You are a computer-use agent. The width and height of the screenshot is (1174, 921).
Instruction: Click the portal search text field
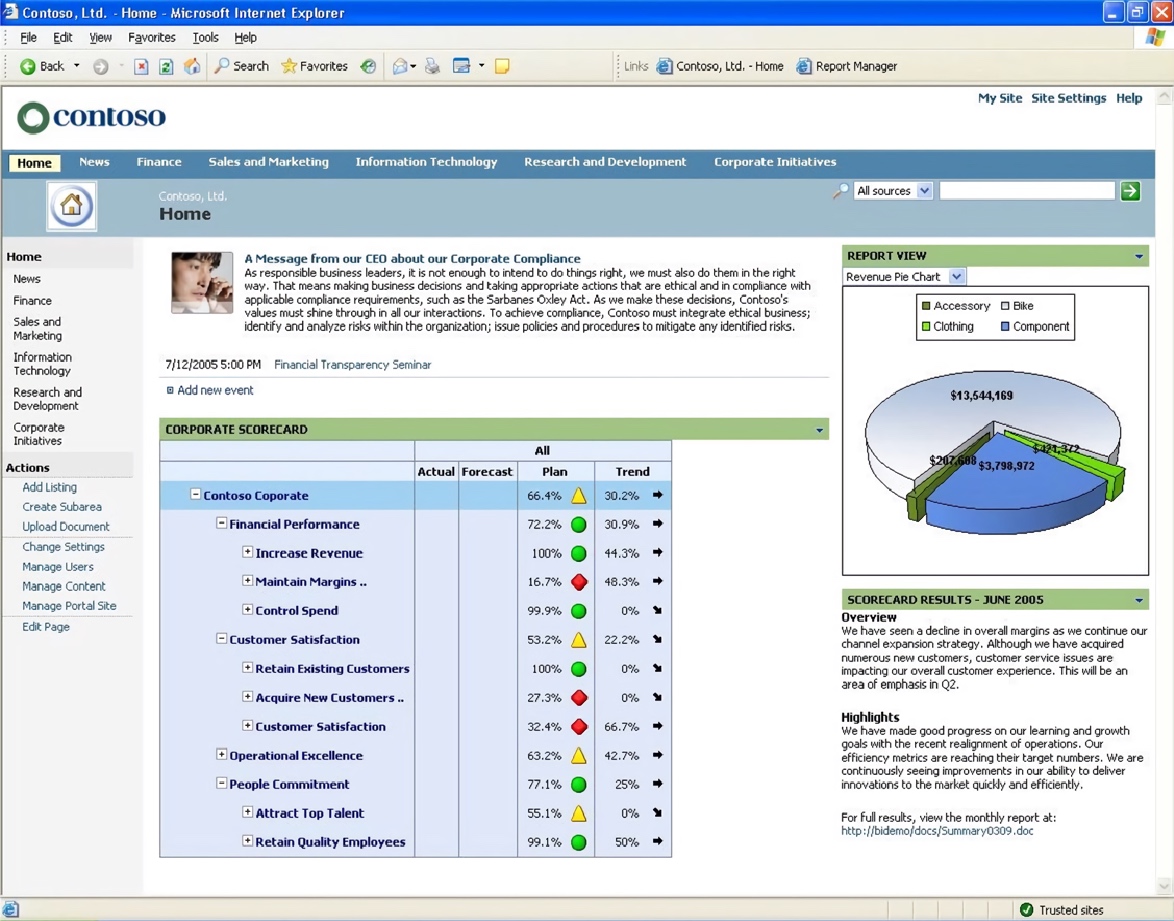pos(1027,191)
